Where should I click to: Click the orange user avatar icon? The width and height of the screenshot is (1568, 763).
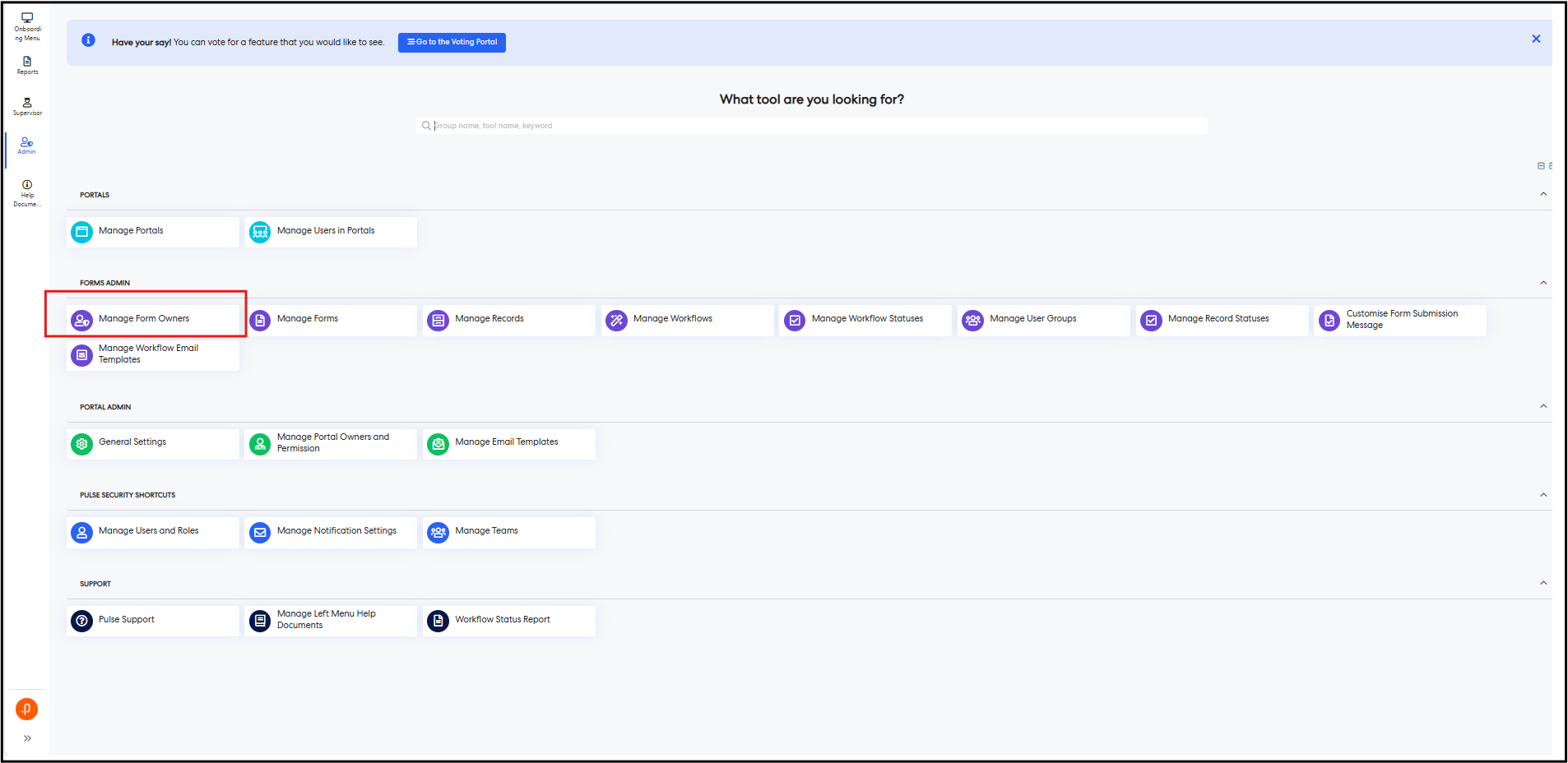tap(26, 709)
